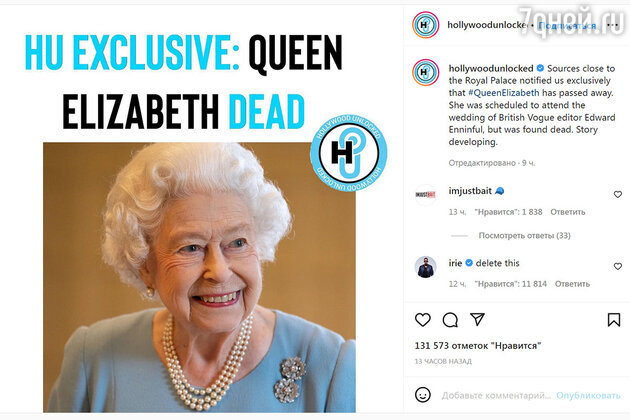The height and width of the screenshot is (420, 630).
Task: Like irie's 'delete this' comment
Action: click(618, 266)
